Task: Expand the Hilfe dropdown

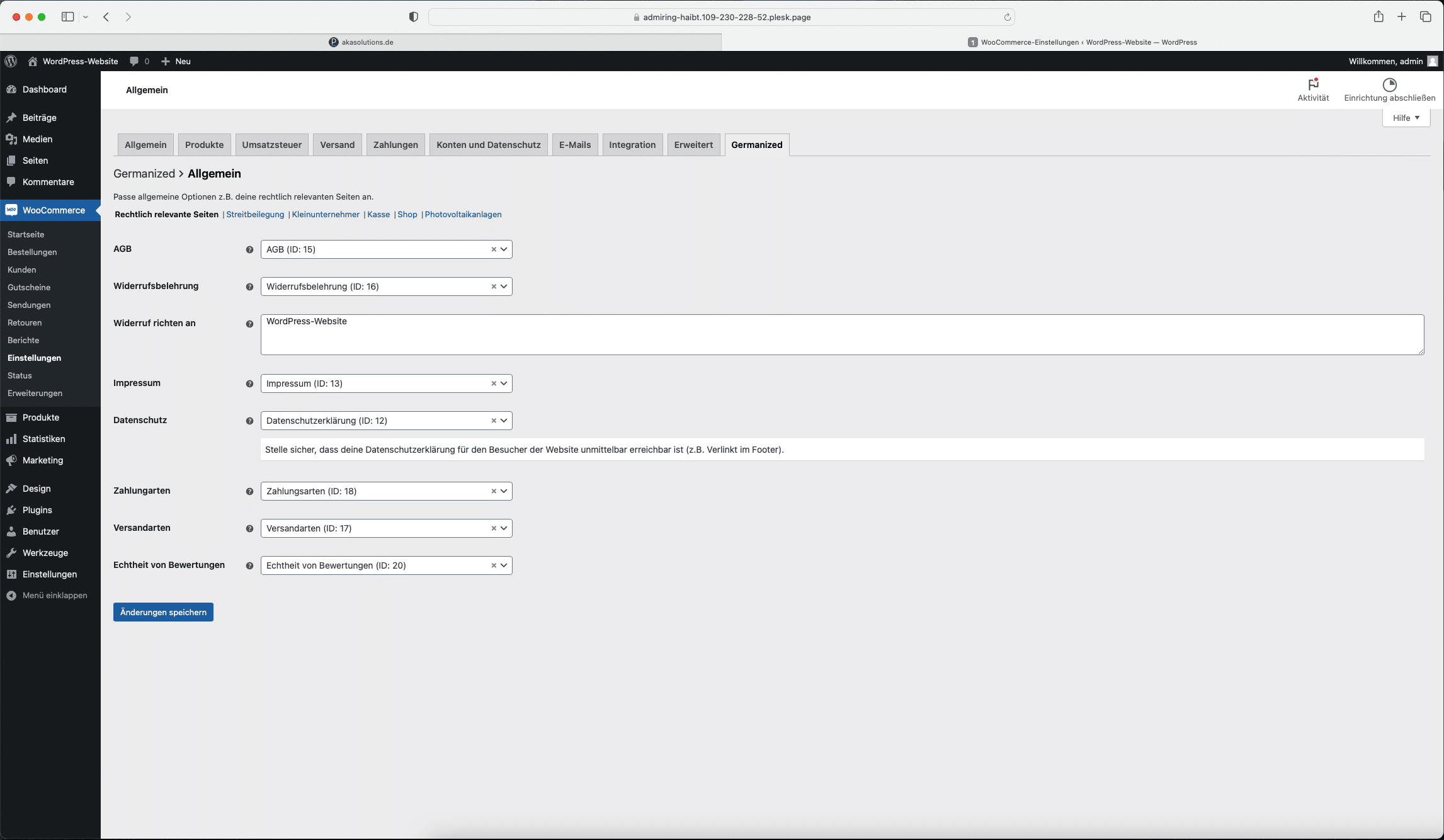Action: [1406, 118]
